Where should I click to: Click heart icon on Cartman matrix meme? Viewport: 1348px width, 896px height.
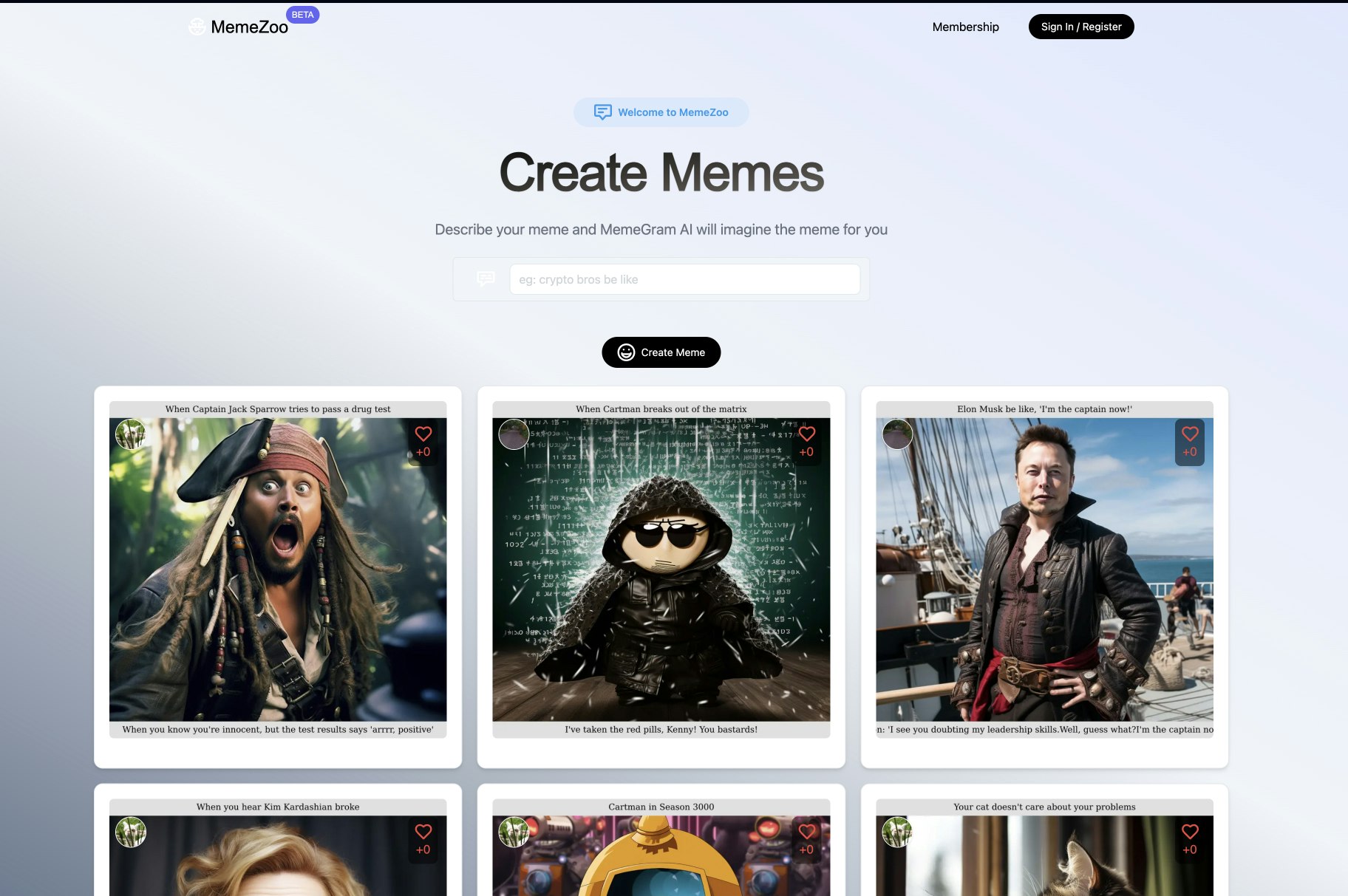(x=806, y=434)
